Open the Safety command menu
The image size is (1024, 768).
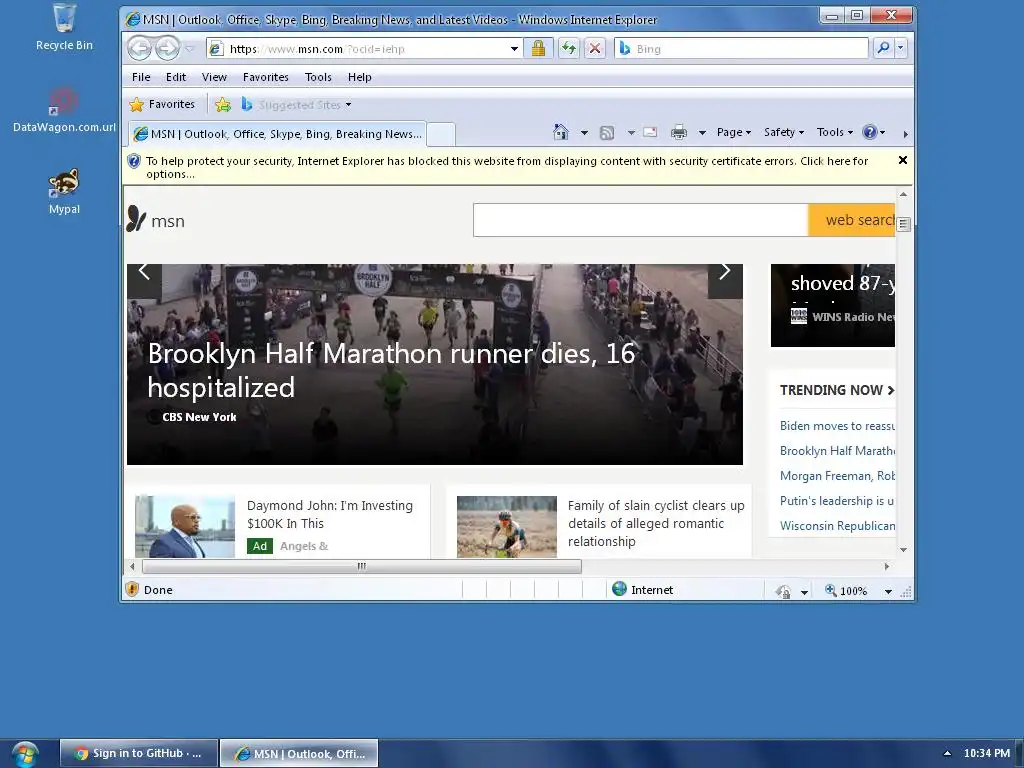(x=784, y=132)
